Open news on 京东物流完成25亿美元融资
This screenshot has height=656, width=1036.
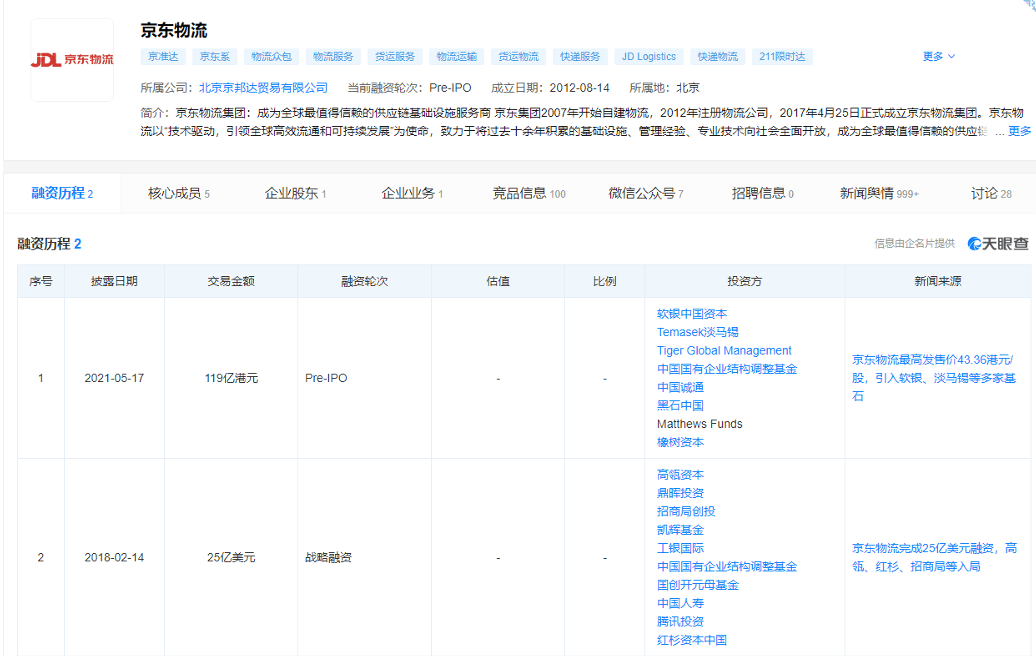[934, 557]
